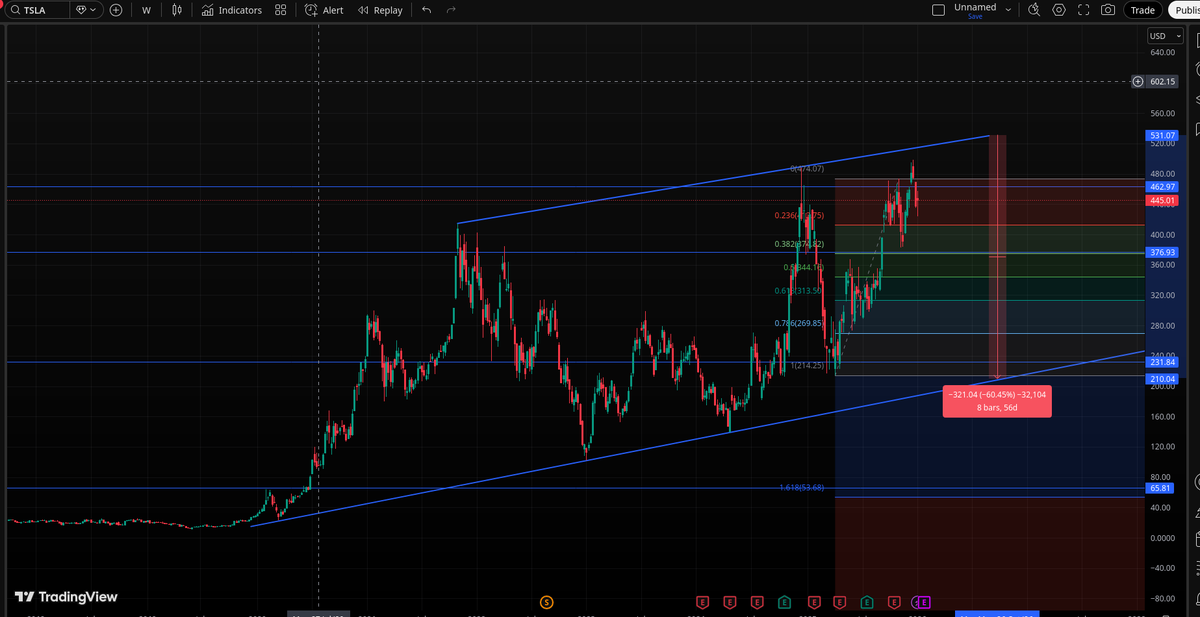
Task: Click the 0.382 Fibonacci level label
Action: coord(798,244)
